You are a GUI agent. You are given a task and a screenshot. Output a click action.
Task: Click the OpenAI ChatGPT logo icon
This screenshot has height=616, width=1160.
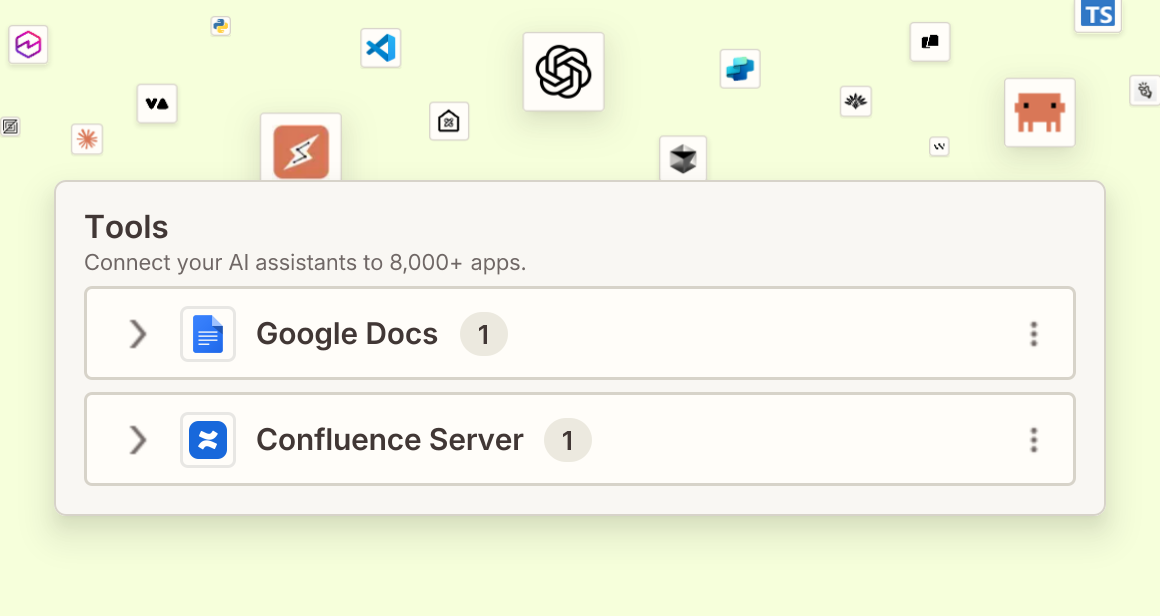[x=564, y=72]
